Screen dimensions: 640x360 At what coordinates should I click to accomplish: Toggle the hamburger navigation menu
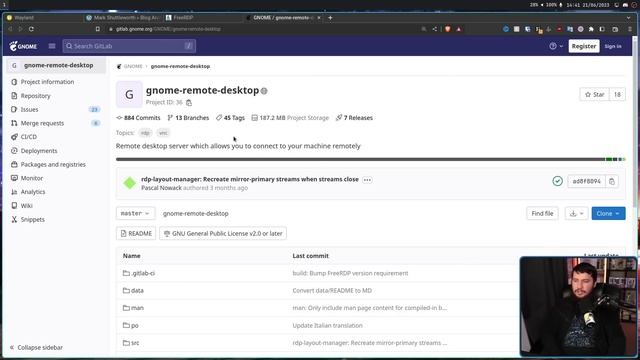coord(52,46)
